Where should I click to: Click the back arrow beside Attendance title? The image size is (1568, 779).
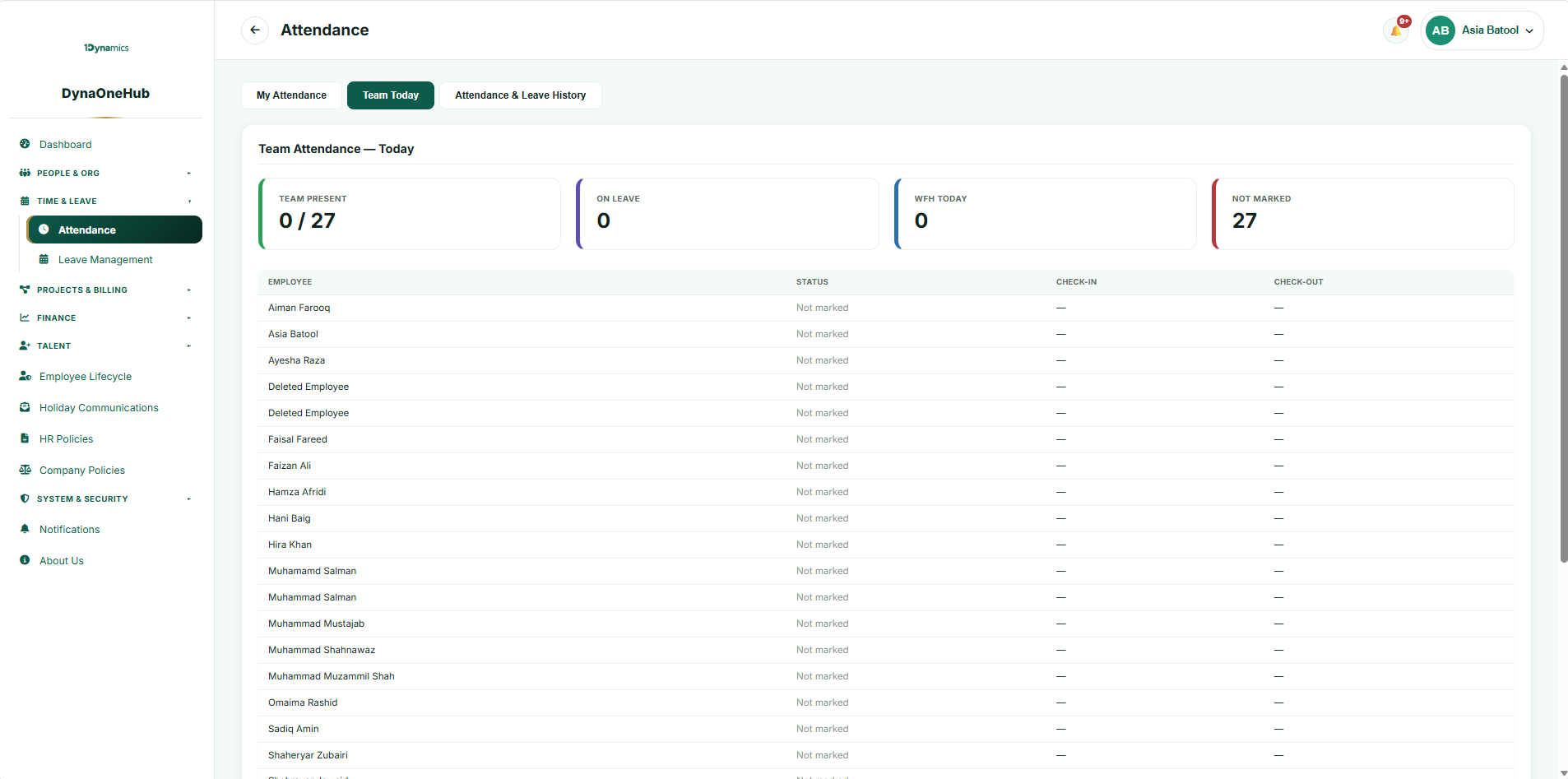(255, 30)
